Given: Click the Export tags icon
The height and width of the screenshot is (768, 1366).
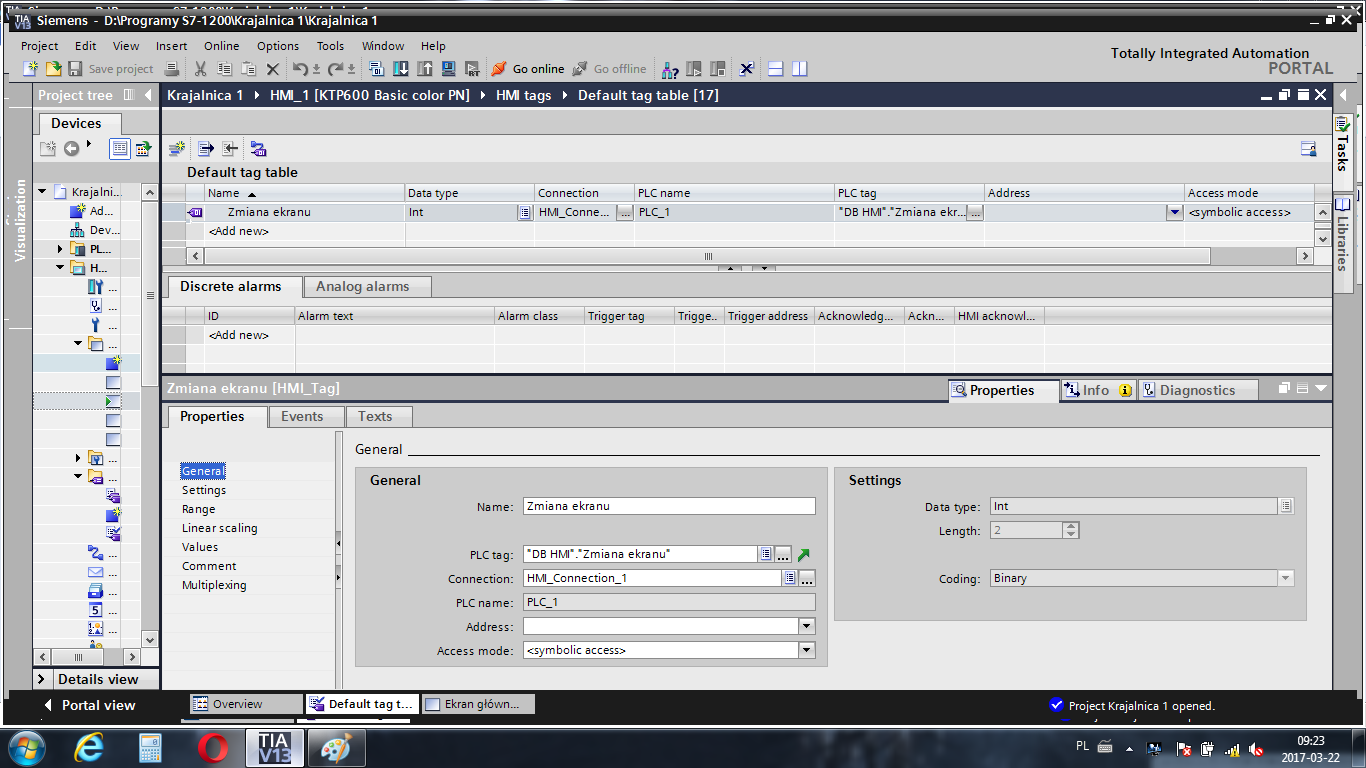Looking at the screenshot, I should point(206,149).
